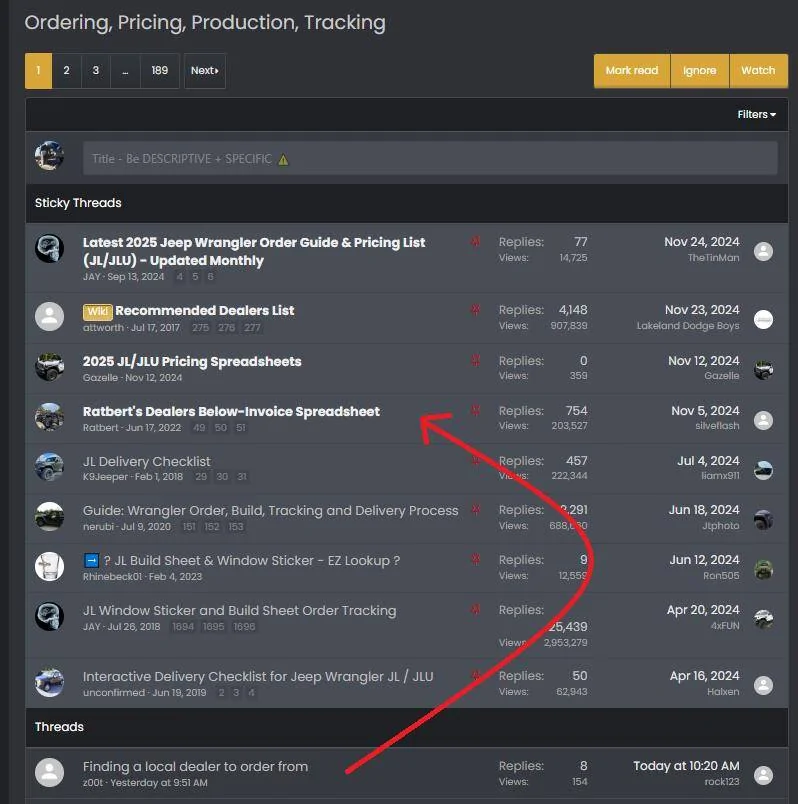798x804 pixels.
Task: Click the sticky pin on 2025 Pricing Spreadsheets
Action: (x=475, y=360)
